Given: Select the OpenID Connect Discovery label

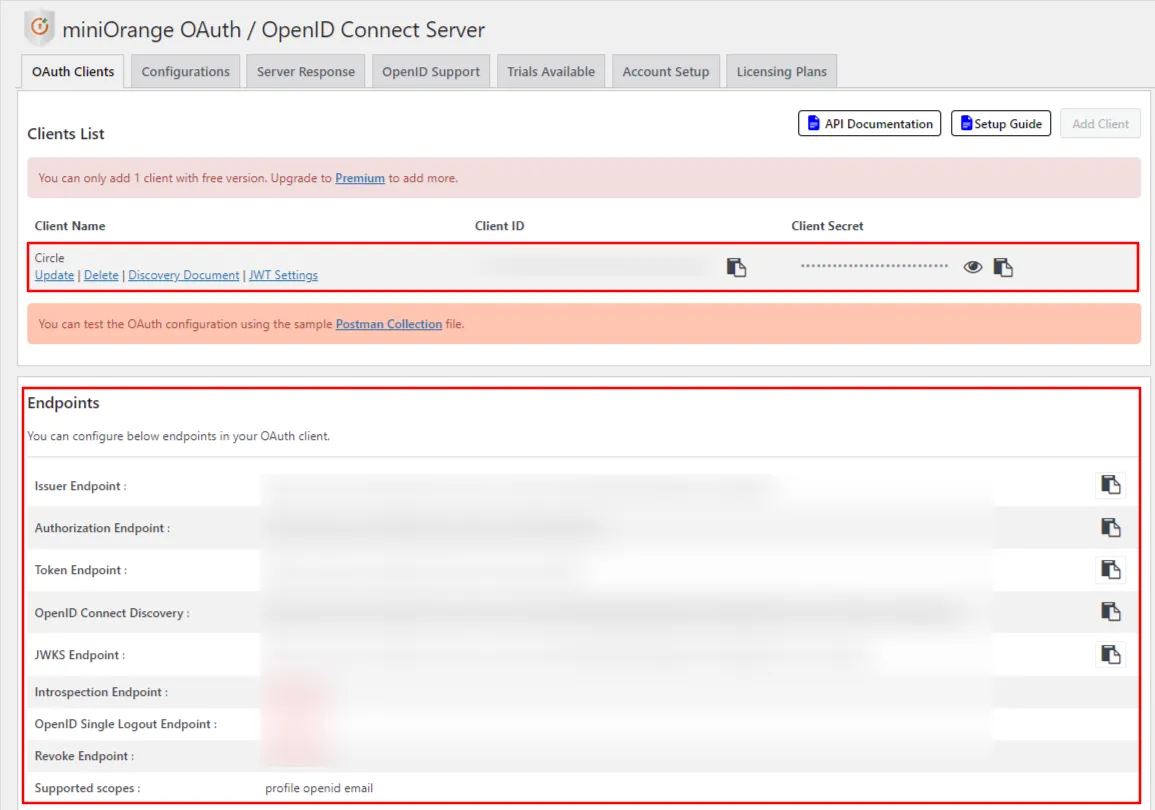Looking at the screenshot, I should coord(112,613).
